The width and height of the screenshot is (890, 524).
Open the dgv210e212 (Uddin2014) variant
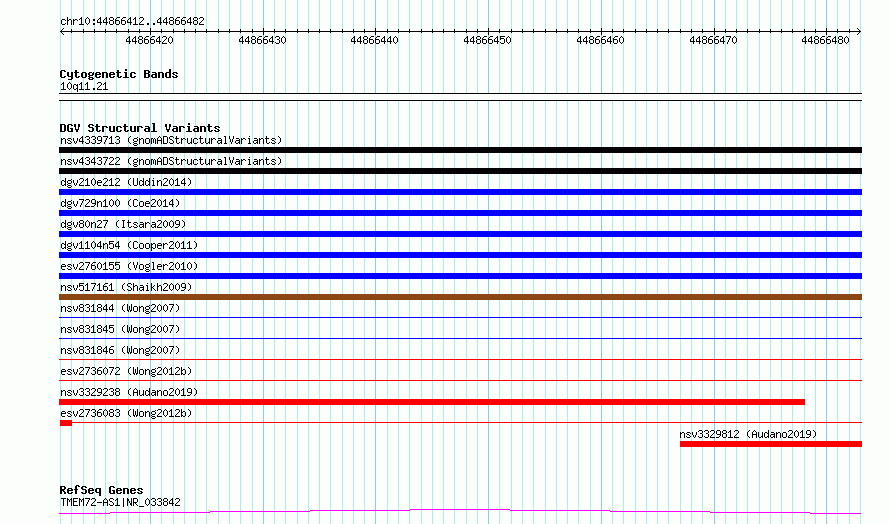(x=126, y=182)
